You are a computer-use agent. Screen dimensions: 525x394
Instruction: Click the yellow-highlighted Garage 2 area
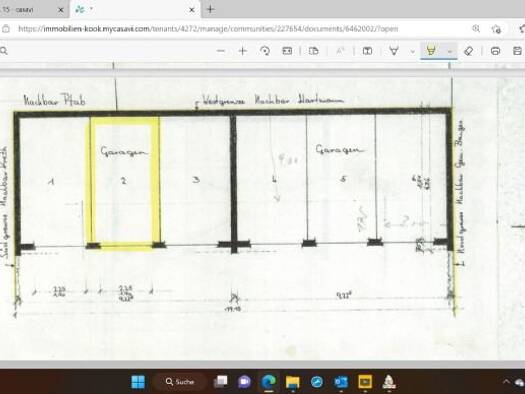coord(124,182)
